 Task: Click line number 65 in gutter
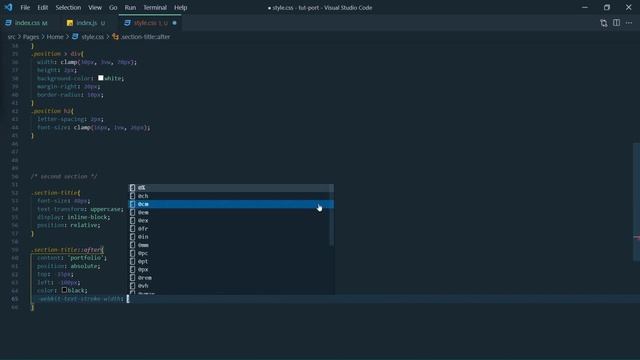pos(15,299)
